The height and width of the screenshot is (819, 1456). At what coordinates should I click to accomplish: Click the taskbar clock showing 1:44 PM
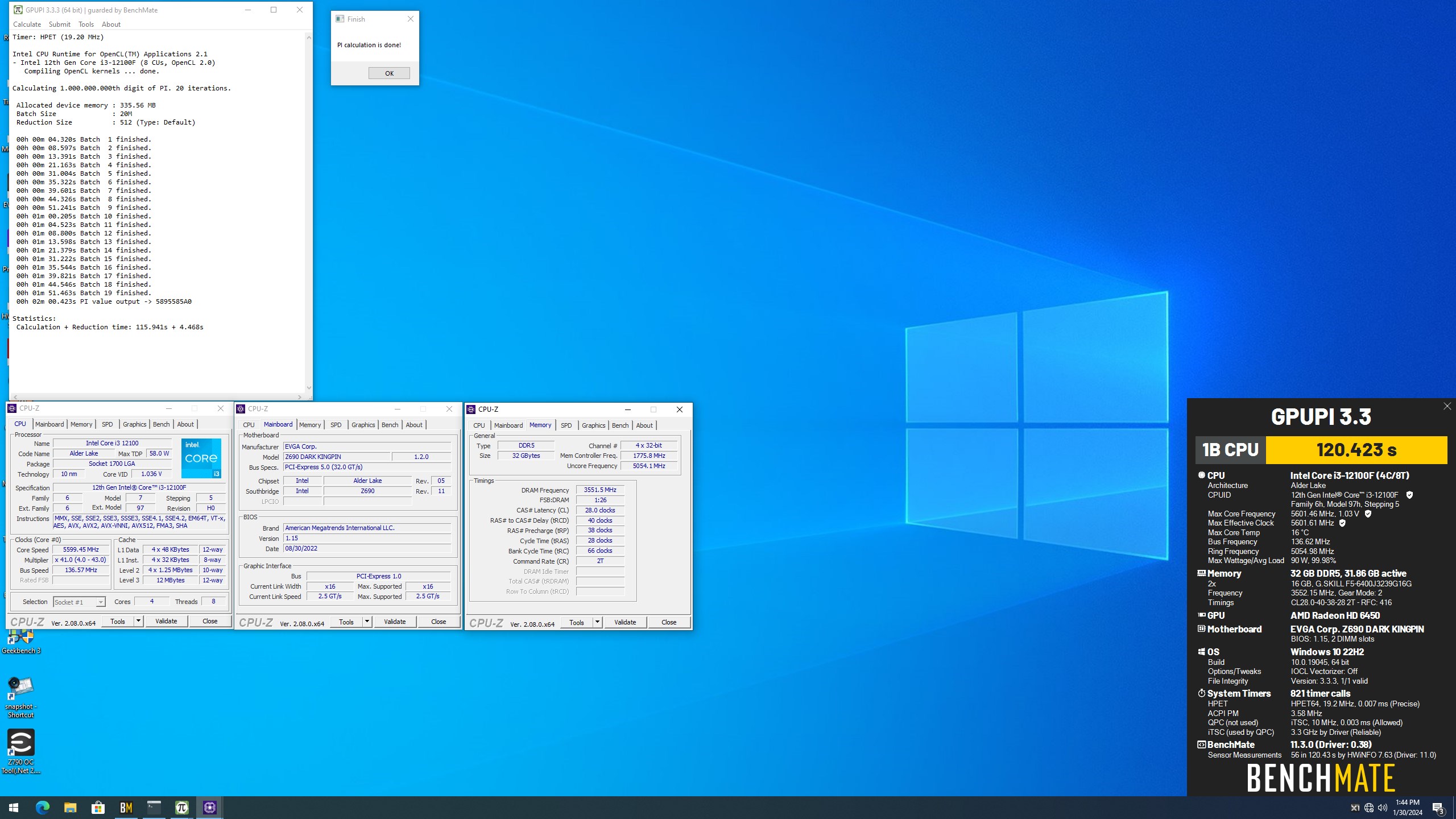[x=1407, y=807]
